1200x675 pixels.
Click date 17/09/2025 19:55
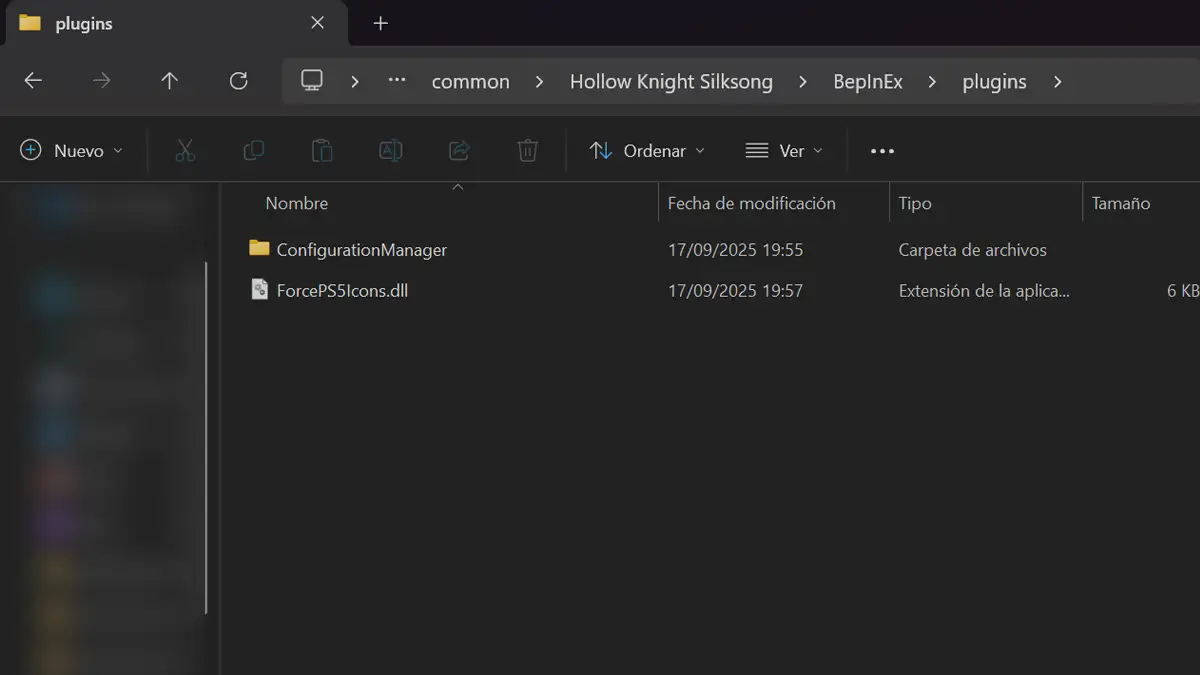coord(735,250)
